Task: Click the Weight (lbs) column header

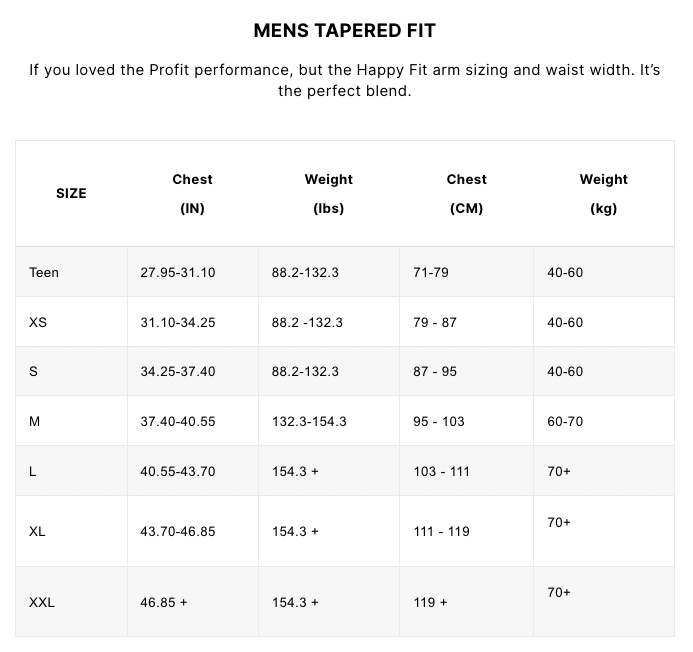Action: click(x=328, y=194)
